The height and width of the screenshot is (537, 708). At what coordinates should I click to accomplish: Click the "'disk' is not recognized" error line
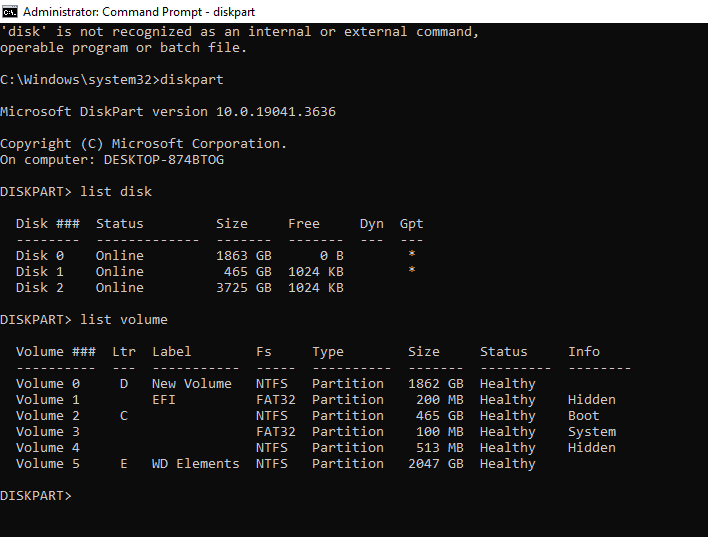click(x=239, y=32)
